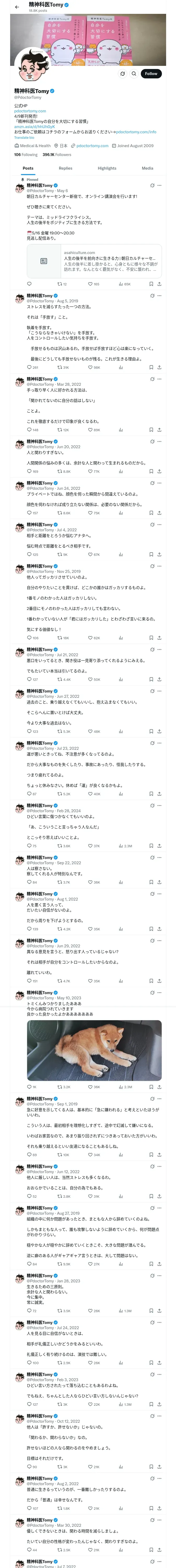
Task: Open more options on pinned post
Action: pos(160,186)
